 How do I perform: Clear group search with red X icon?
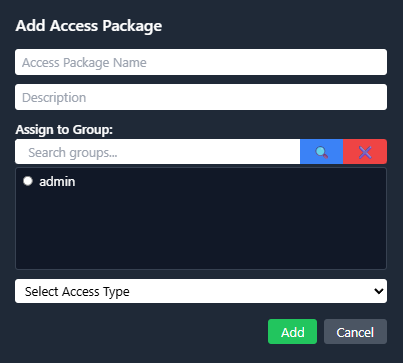(365, 152)
